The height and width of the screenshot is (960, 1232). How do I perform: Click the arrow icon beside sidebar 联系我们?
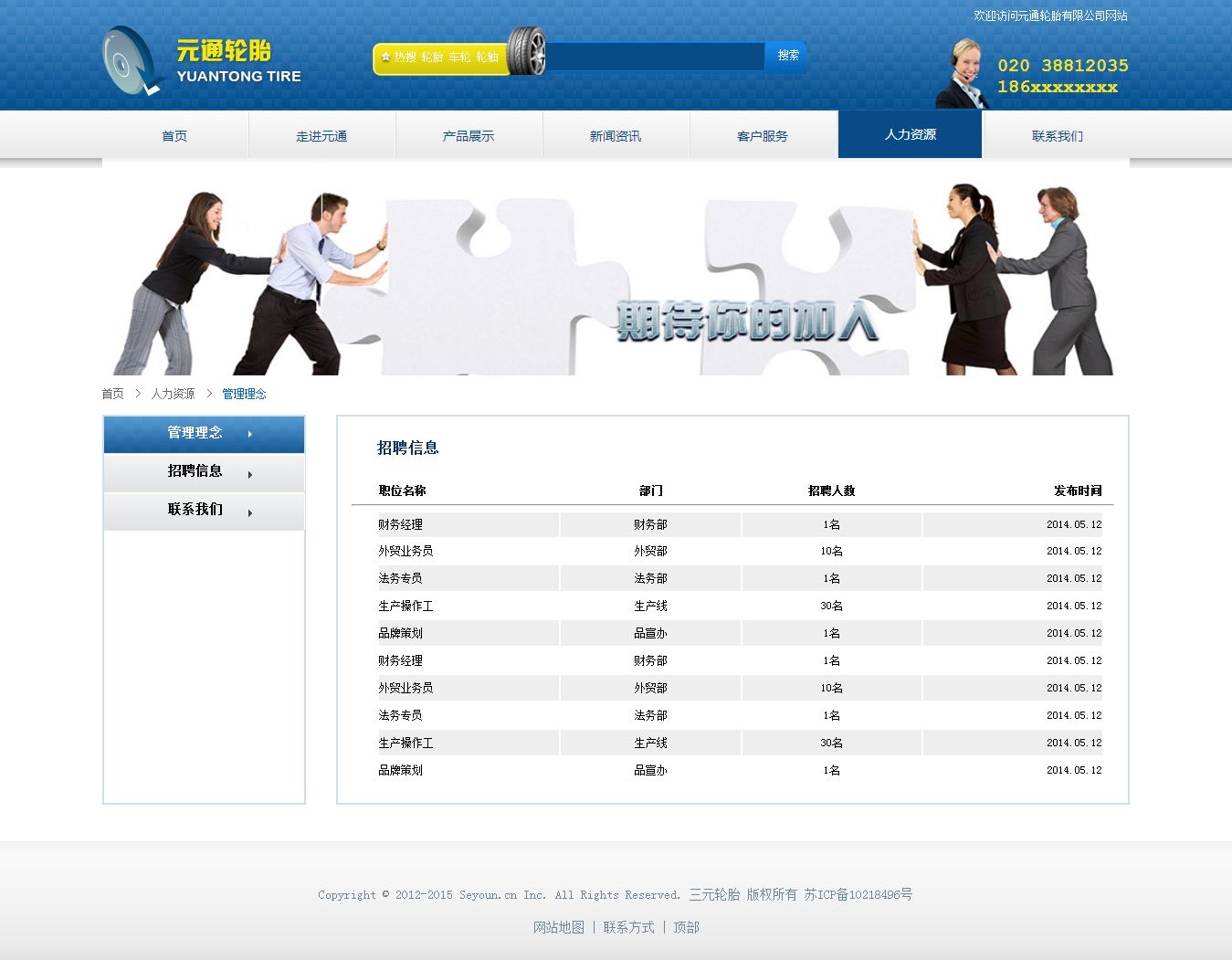pos(250,512)
